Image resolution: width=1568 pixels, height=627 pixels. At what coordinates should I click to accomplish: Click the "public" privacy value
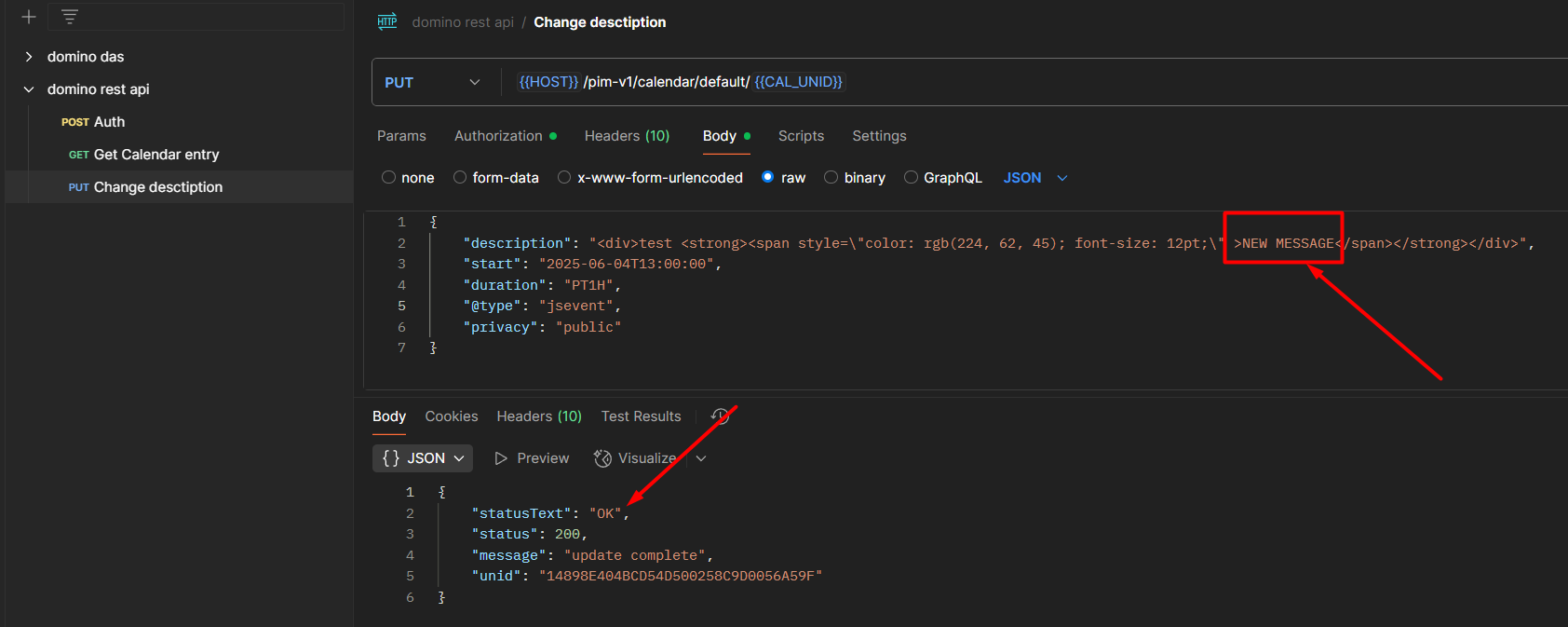(588, 327)
